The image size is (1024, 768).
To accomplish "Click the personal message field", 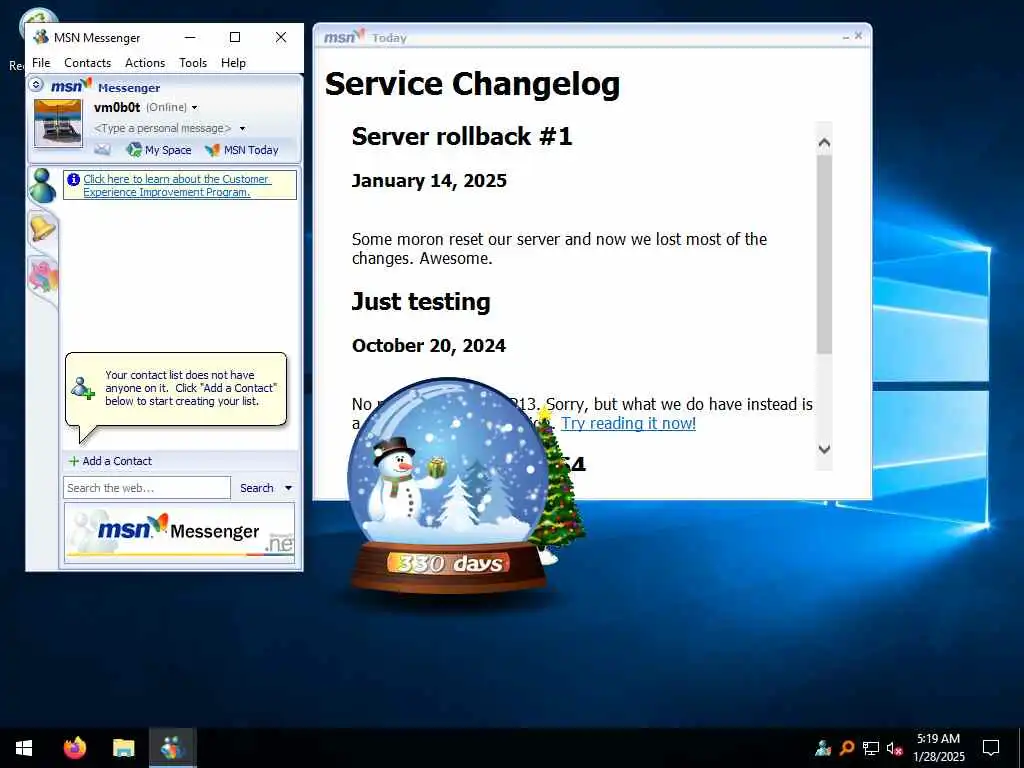I will pyautogui.click(x=163, y=128).
